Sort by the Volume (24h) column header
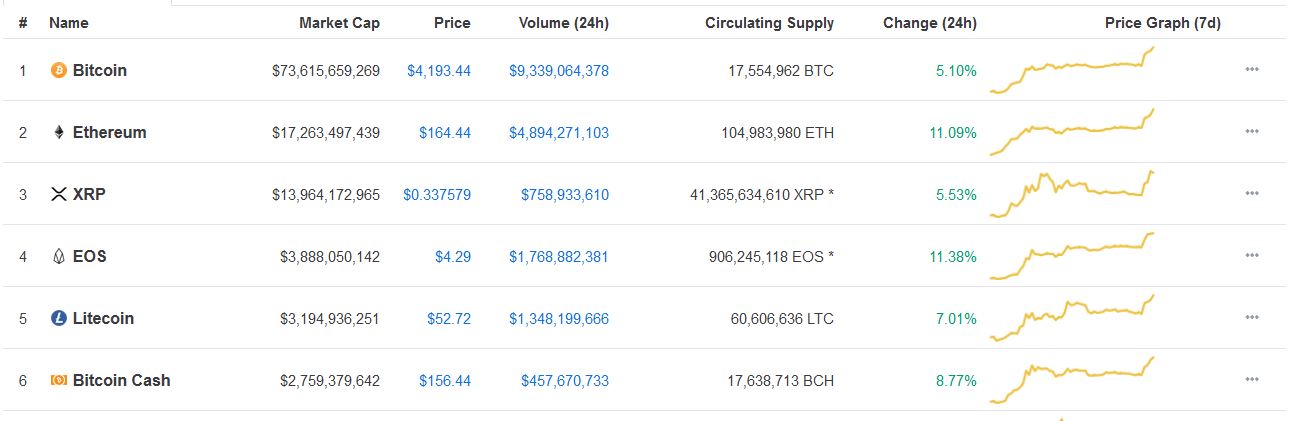 (x=563, y=23)
